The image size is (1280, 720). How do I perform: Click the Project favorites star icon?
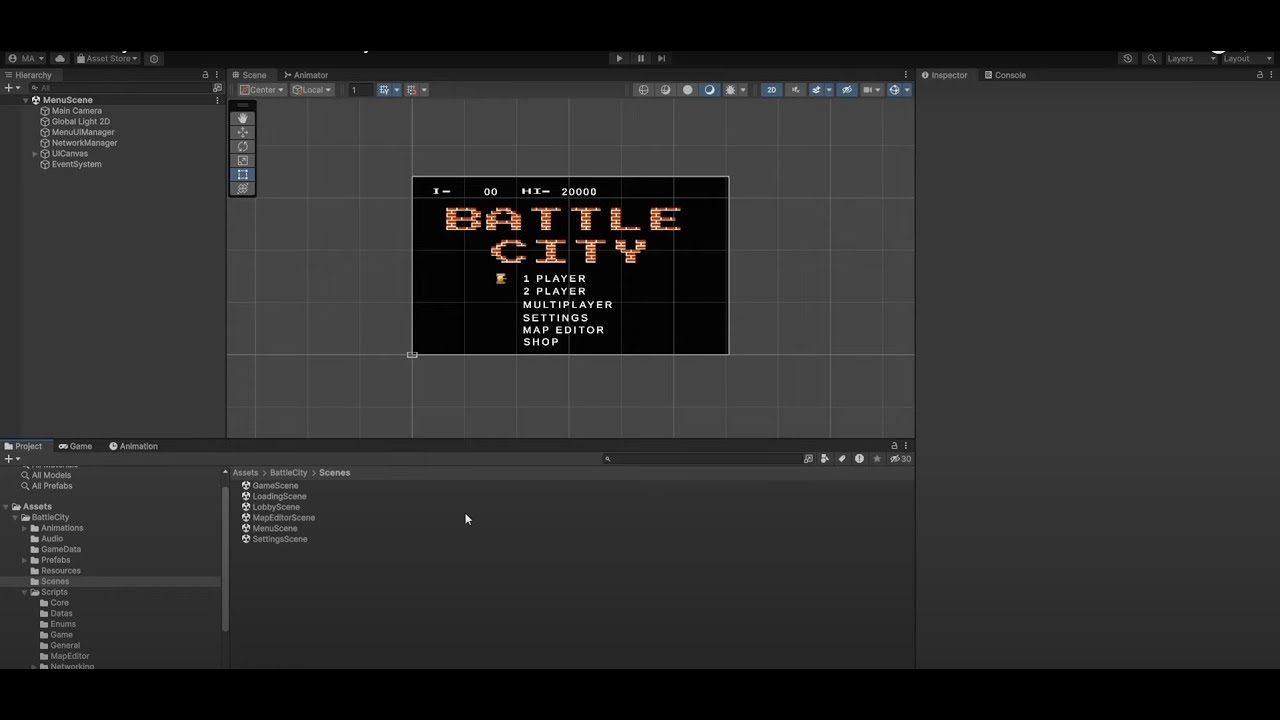877,459
